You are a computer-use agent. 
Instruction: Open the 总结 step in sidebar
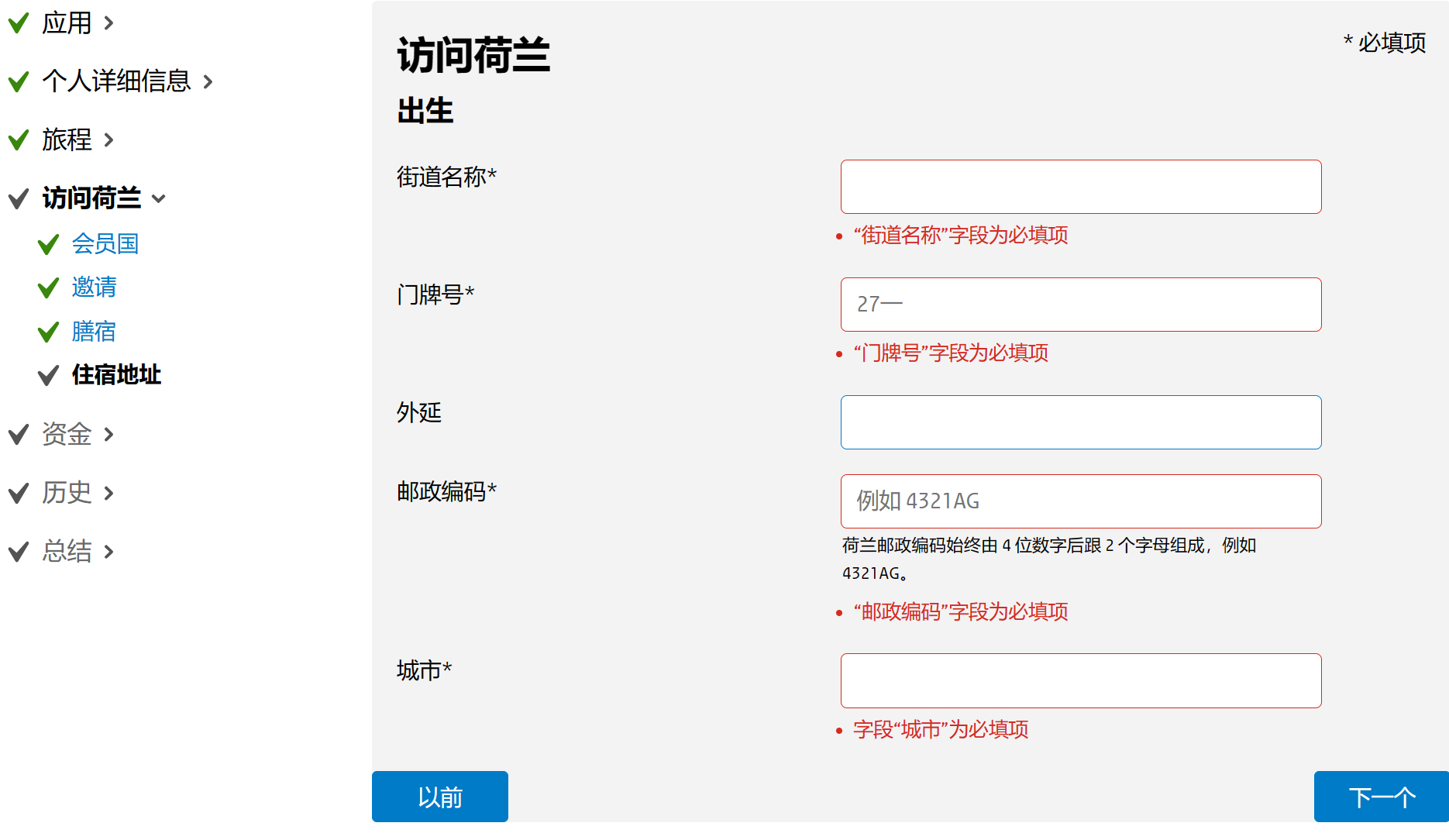67,552
